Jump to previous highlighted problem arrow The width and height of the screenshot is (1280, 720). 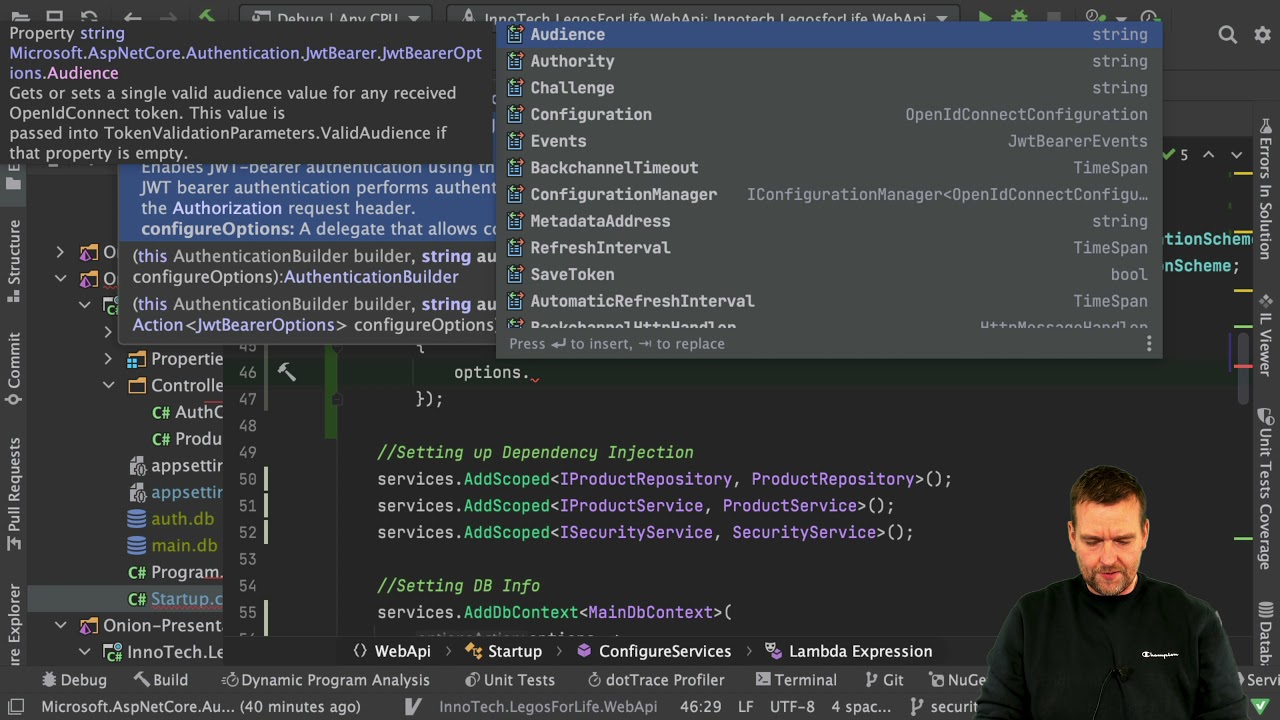[x=1208, y=155]
